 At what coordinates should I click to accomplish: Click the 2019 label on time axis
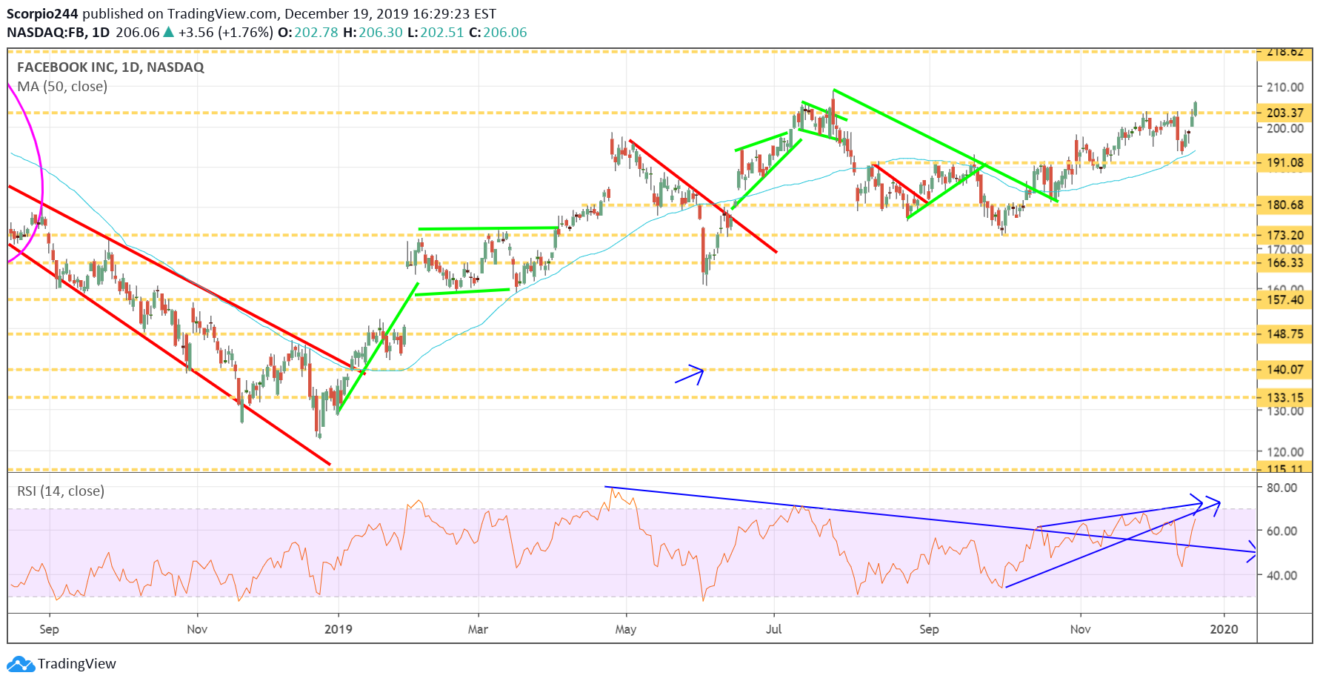338,630
